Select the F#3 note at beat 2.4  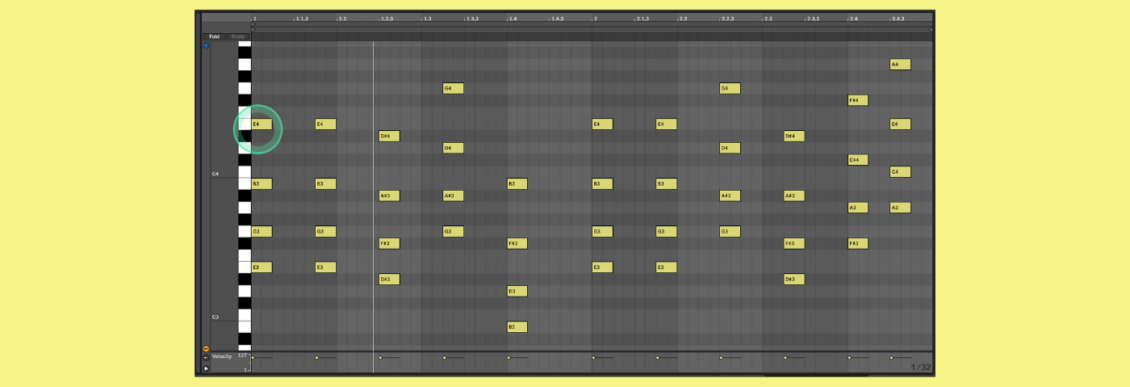coord(858,244)
